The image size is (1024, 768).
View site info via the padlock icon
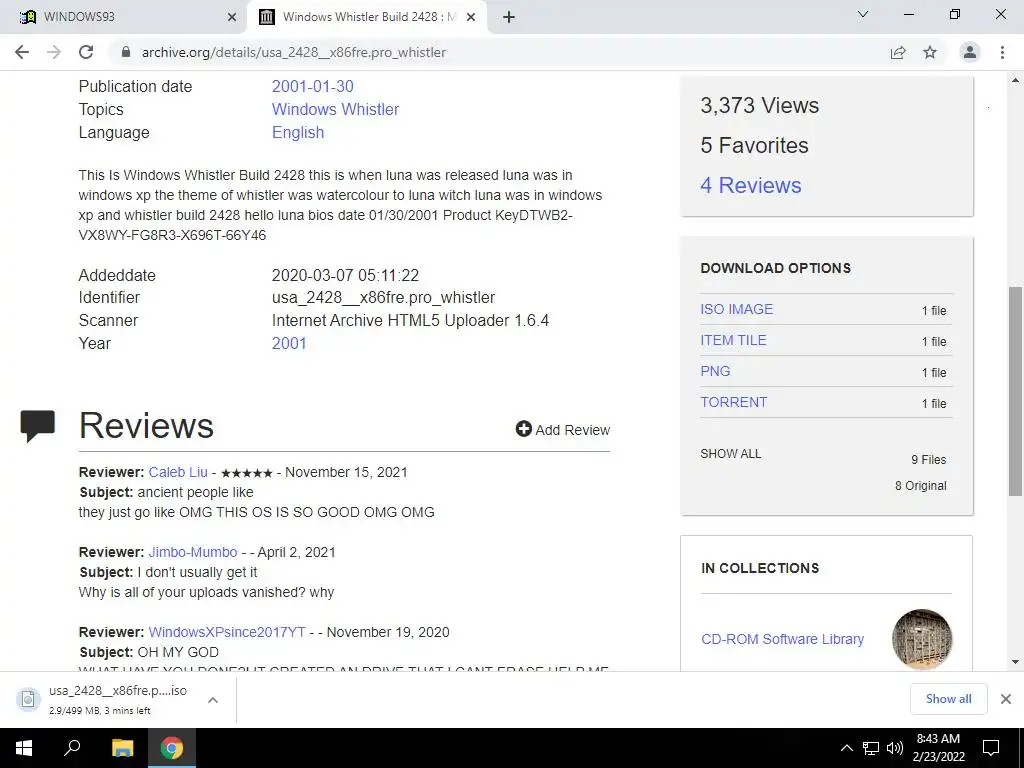click(126, 52)
